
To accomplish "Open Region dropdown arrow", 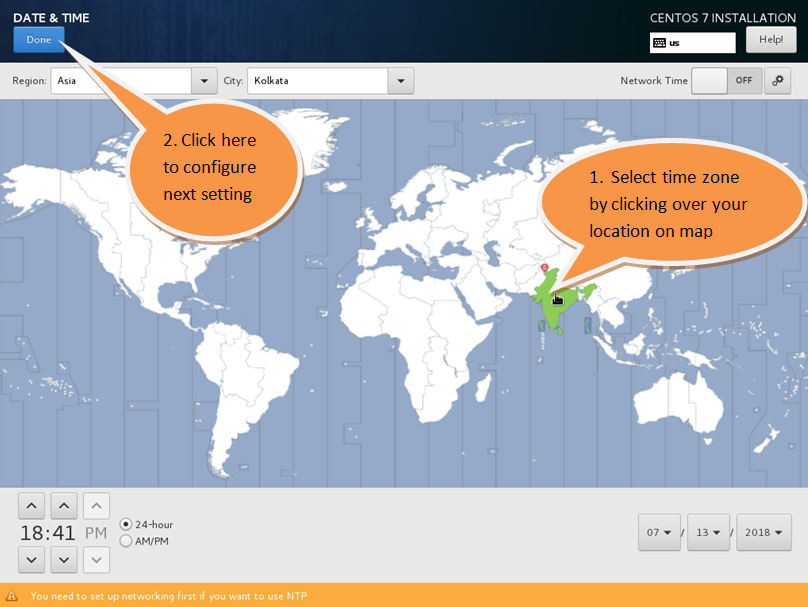I will tap(204, 81).
